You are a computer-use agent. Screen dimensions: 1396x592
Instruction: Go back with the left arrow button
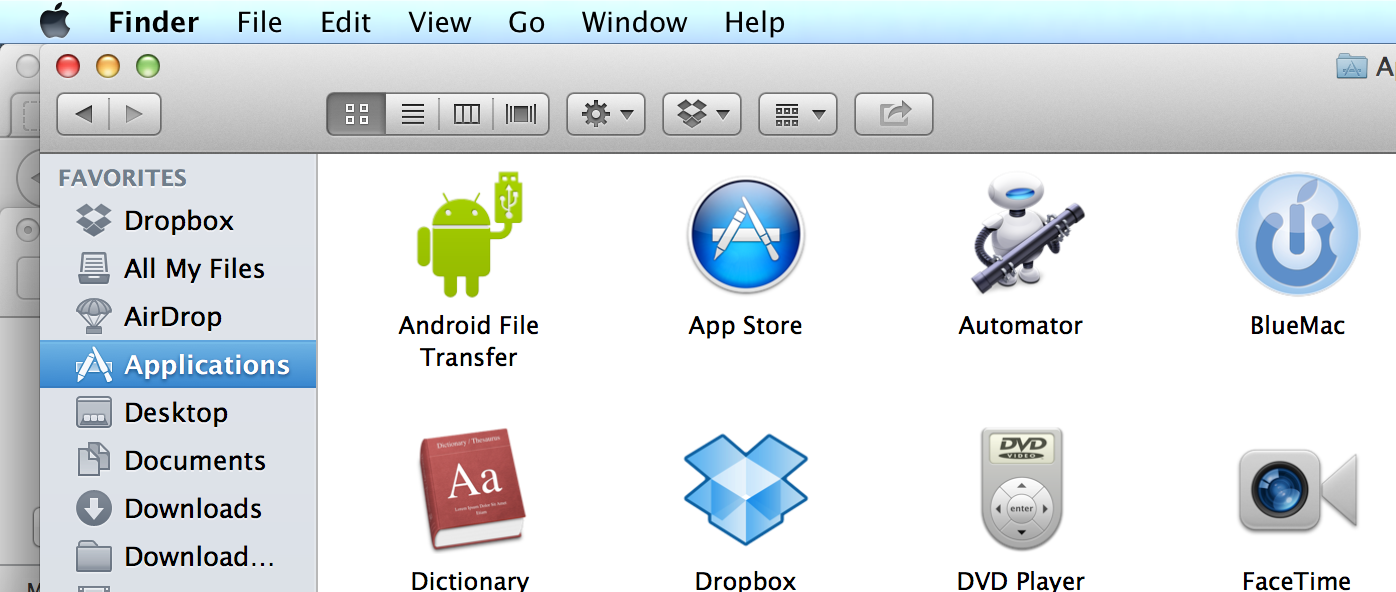(83, 114)
